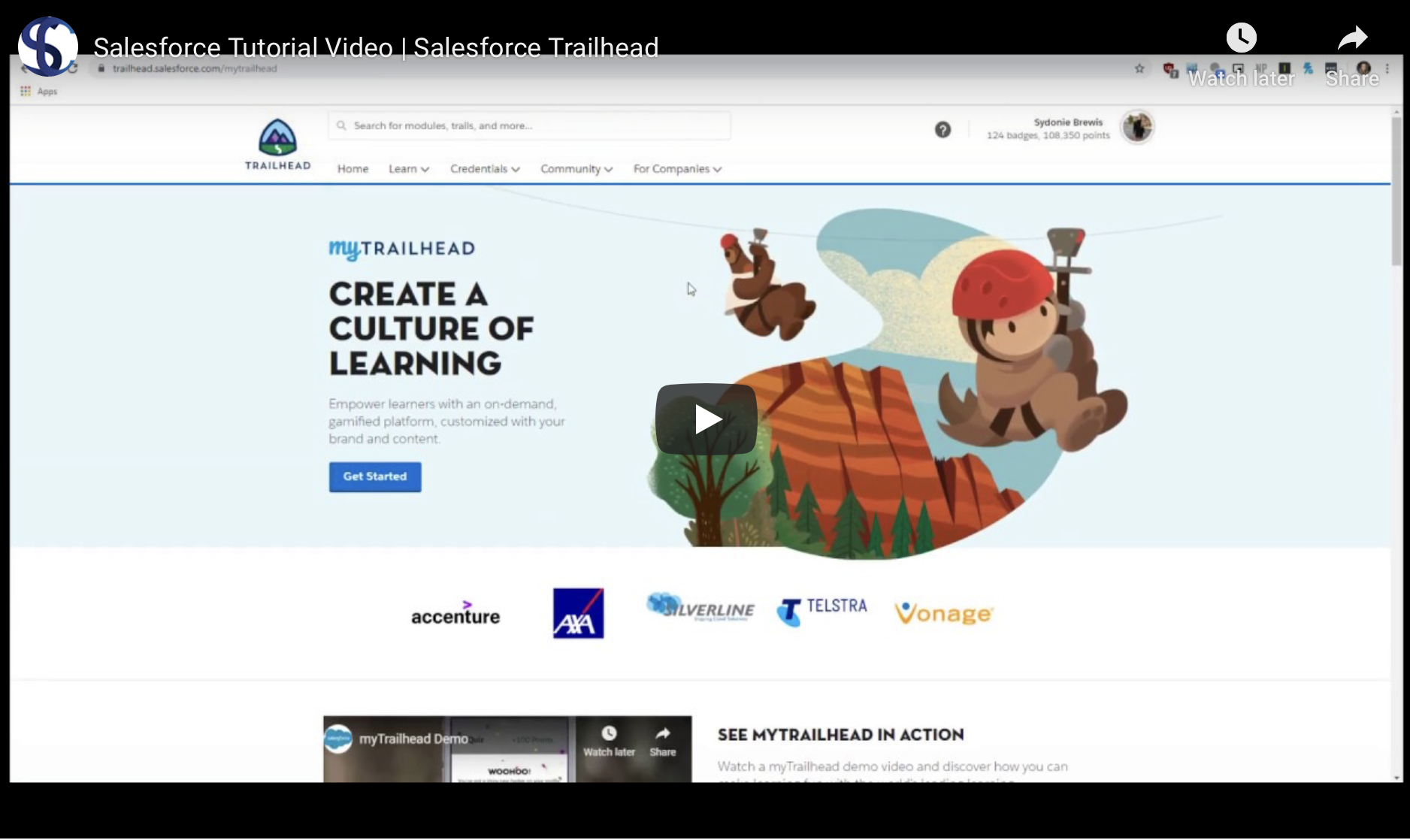The width and height of the screenshot is (1410, 840).
Task: Click the 'SEE MYTRAILHEAD IN ACTION' heading
Action: click(840, 735)
